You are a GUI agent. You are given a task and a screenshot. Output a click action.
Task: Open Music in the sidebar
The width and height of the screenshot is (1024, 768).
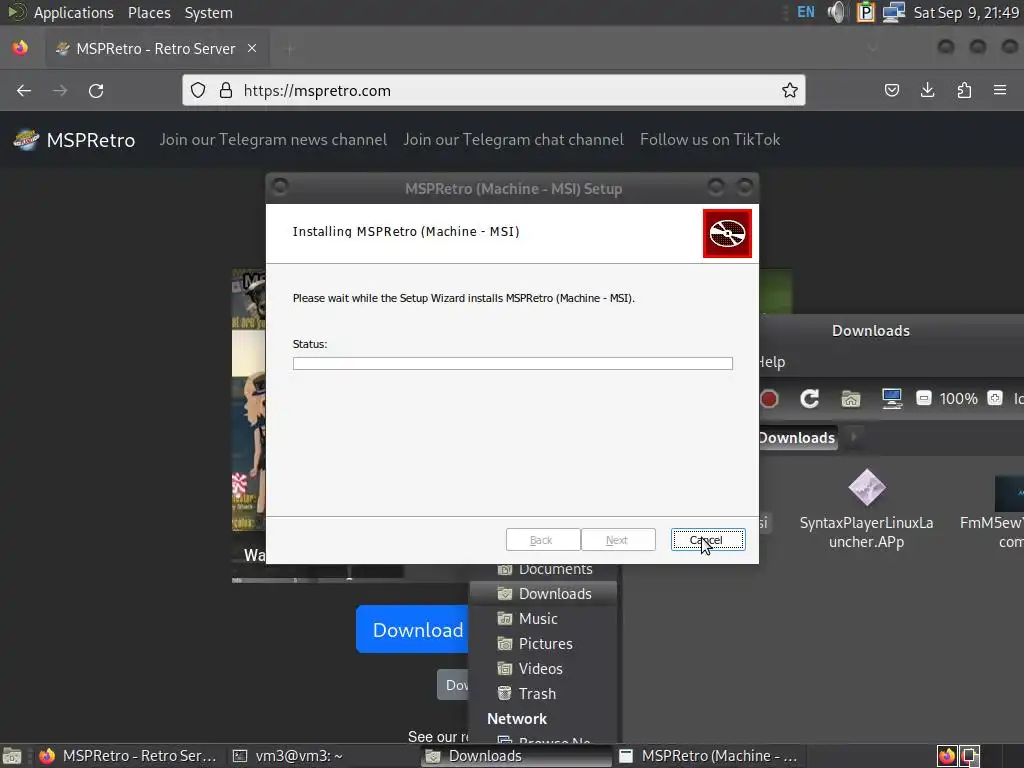(543, 618)
